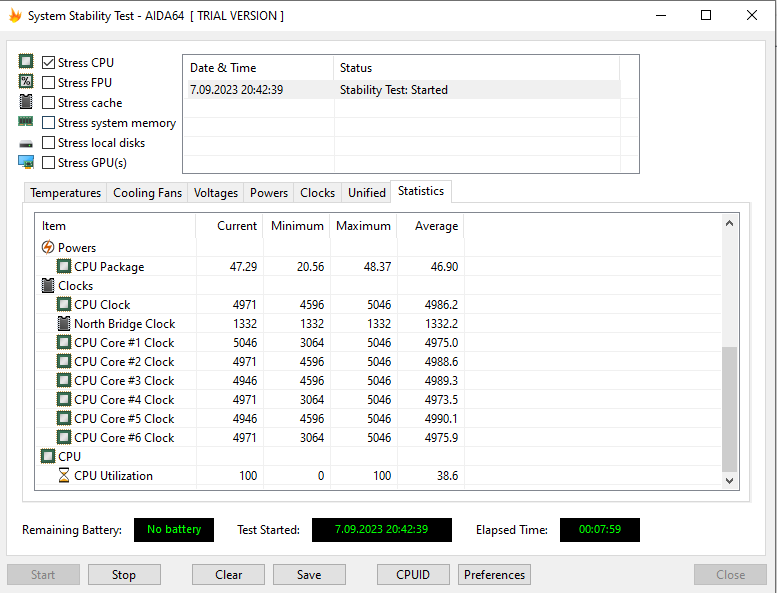The image size is (777, 593).
Task: Open the Unified tab
Action: tap(367, 193)
